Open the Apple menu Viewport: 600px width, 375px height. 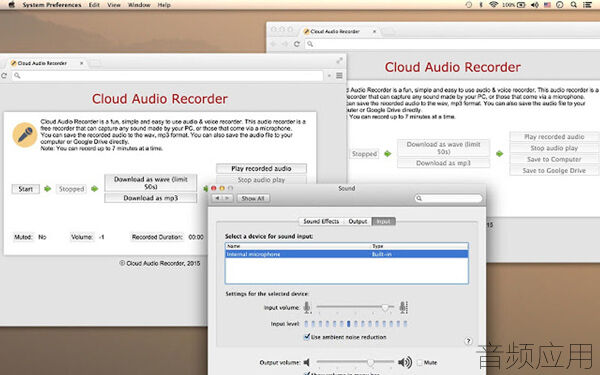point(11,5)
